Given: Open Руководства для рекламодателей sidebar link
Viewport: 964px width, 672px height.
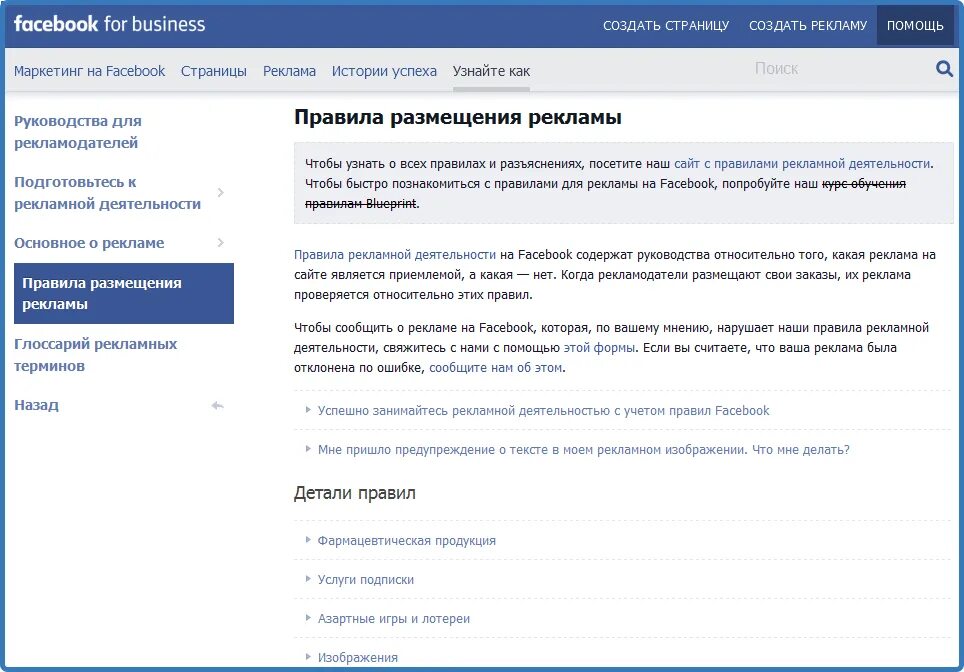Looking at the screenshot, I should 77,132.
